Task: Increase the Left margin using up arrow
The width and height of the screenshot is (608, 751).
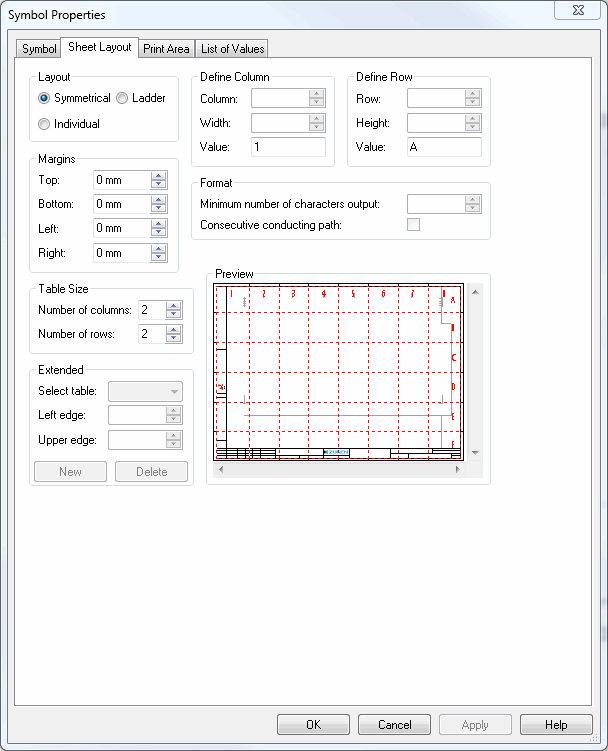Action: point(159,224)
